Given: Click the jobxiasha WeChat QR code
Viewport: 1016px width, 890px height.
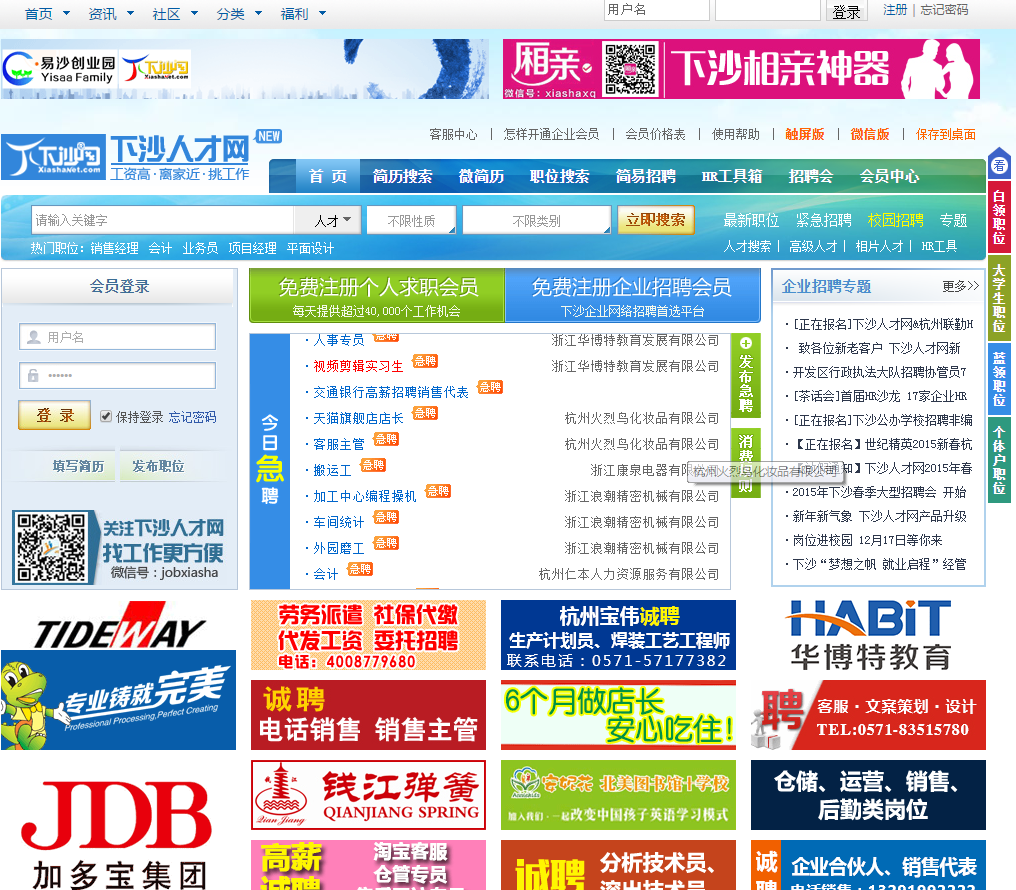Looking at the screenshot, I should coord(51,548).
